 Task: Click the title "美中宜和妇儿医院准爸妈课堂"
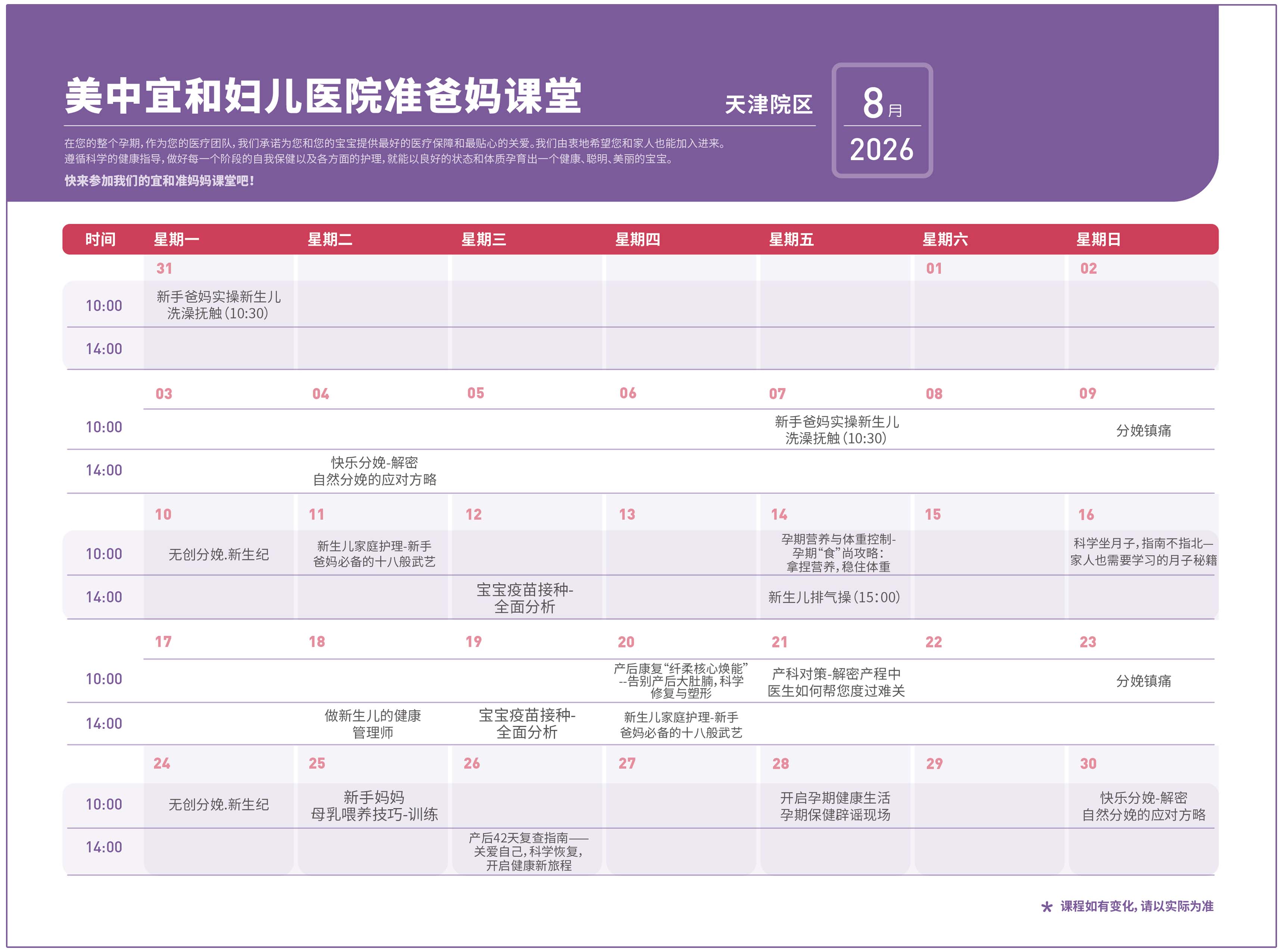323,96
